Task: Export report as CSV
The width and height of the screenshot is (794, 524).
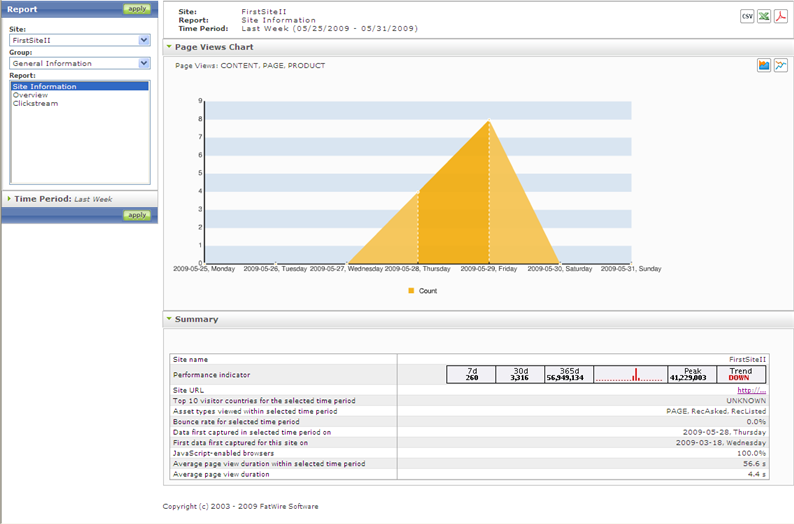Action: [x=747, y=16]
